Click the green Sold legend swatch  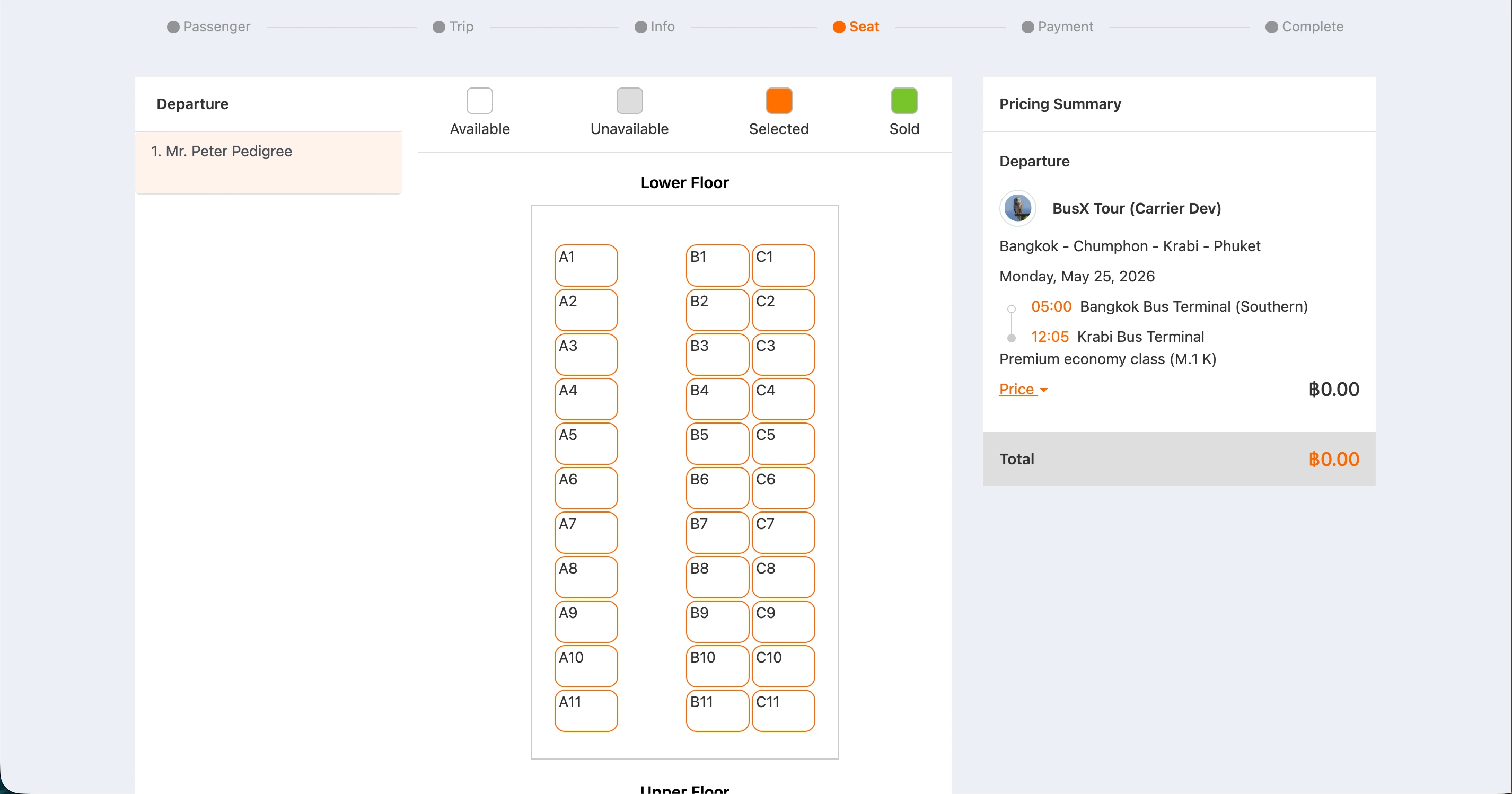point(904,100)
